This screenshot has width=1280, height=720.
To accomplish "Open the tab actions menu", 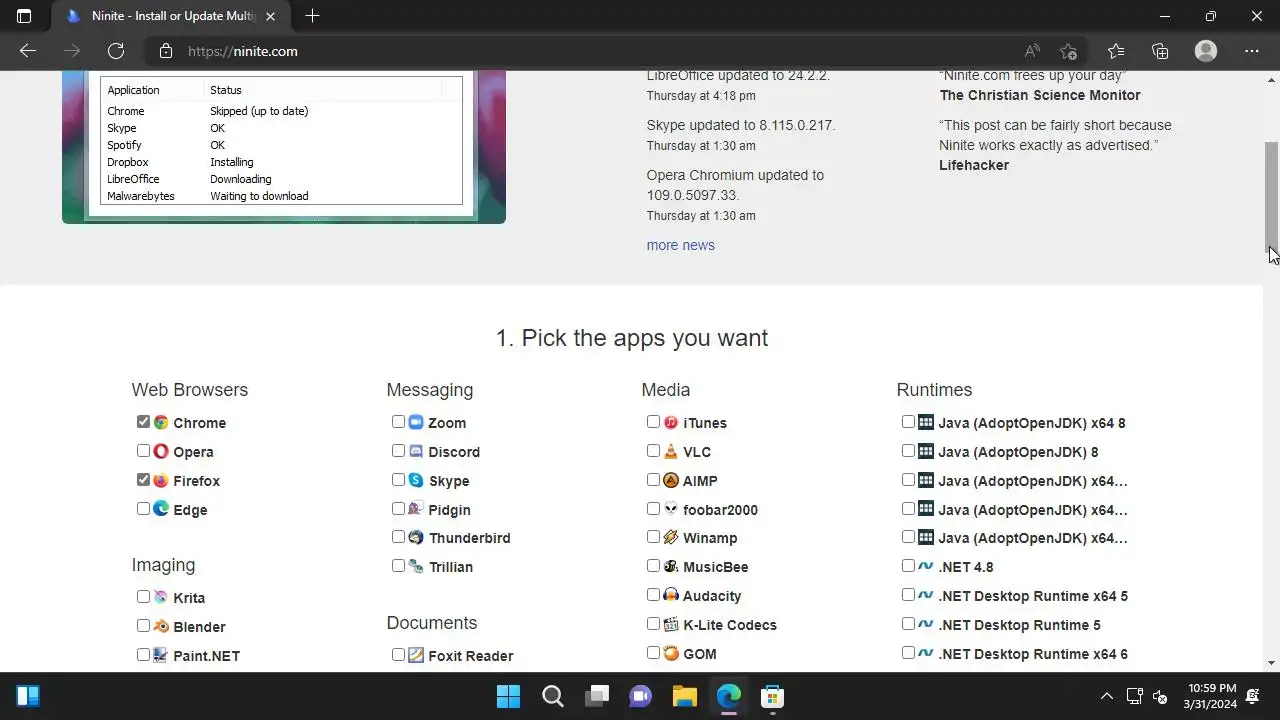I will click(24, 16).
